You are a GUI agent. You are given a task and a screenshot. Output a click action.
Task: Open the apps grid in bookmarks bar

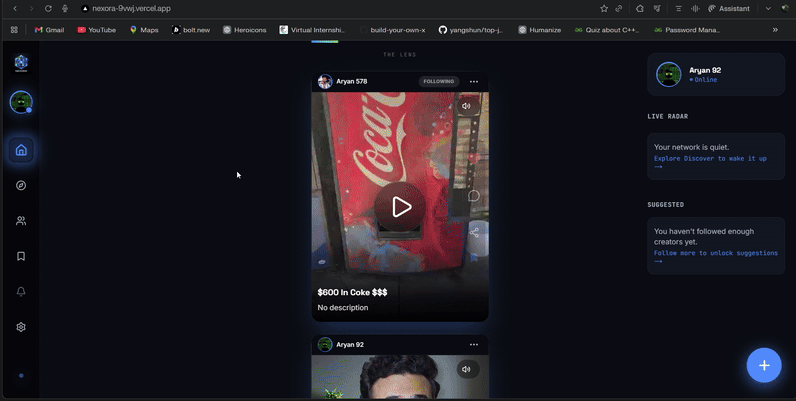pyautogui.click(x=14, y=30)
